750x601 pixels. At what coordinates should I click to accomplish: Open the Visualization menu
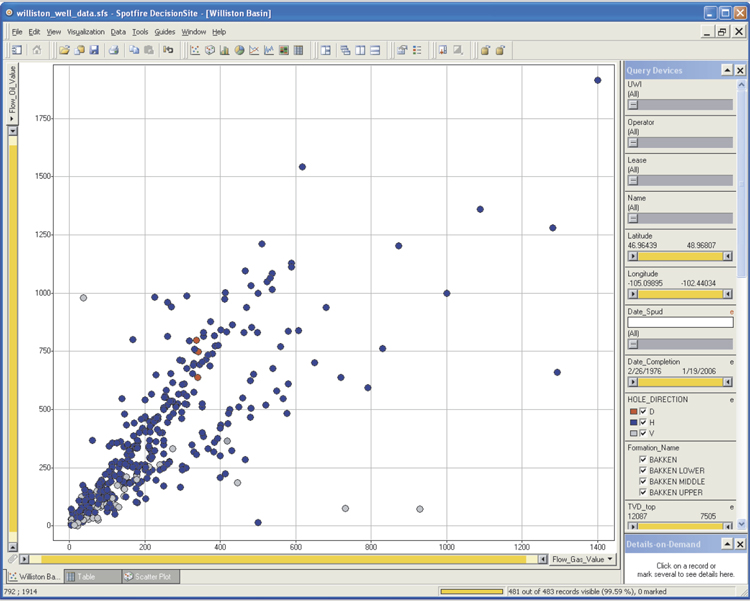click(86, 32)
